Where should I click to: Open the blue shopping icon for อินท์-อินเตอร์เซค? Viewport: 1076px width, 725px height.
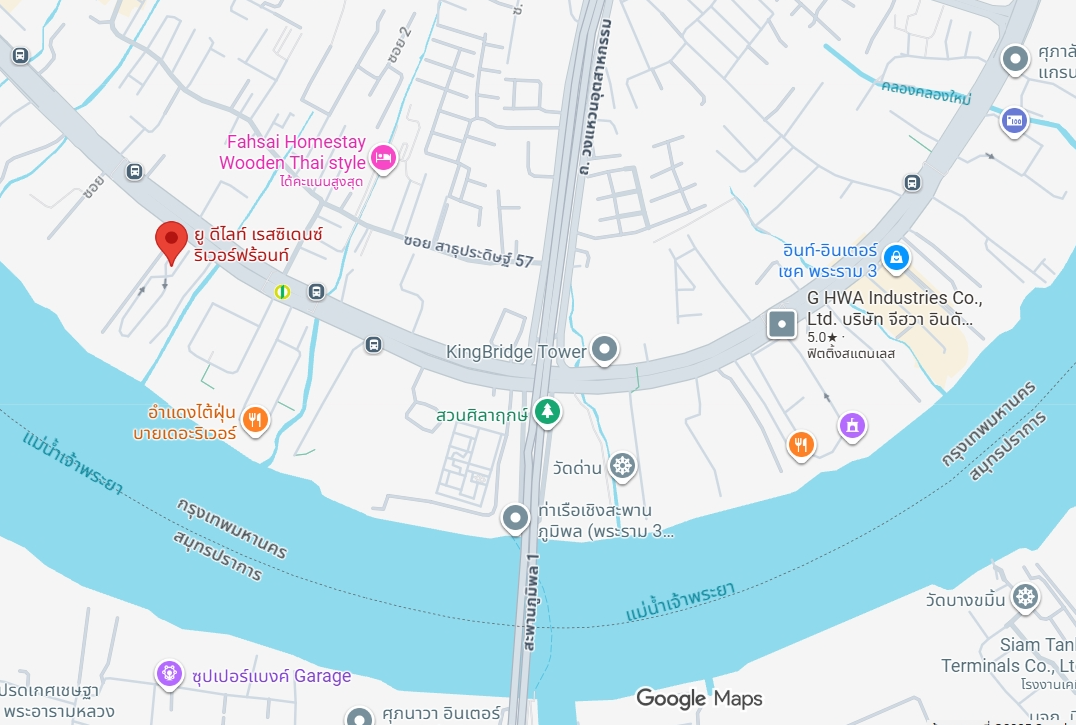pos(896,259)
